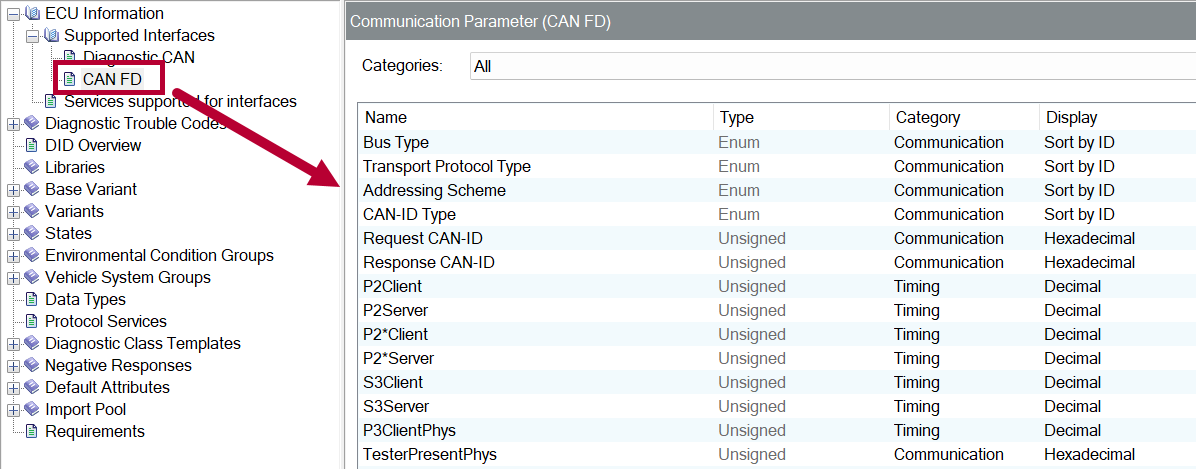Image resolution: width=1196 pixels, height=469 pixels.
Task: Expand the Base Variant tree node
Action: point(13,190)
